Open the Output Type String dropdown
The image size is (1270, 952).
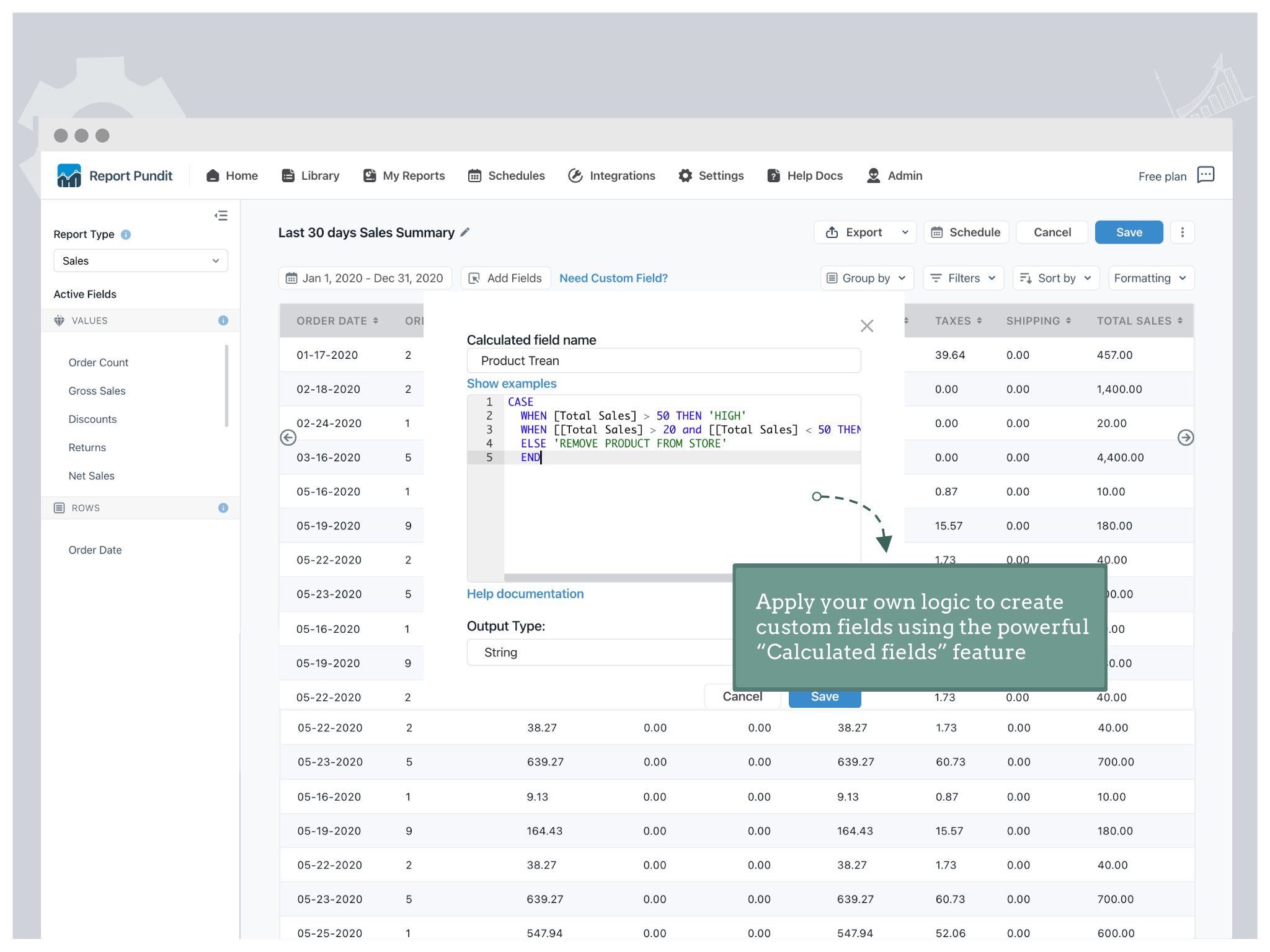[x=599, y=653]
